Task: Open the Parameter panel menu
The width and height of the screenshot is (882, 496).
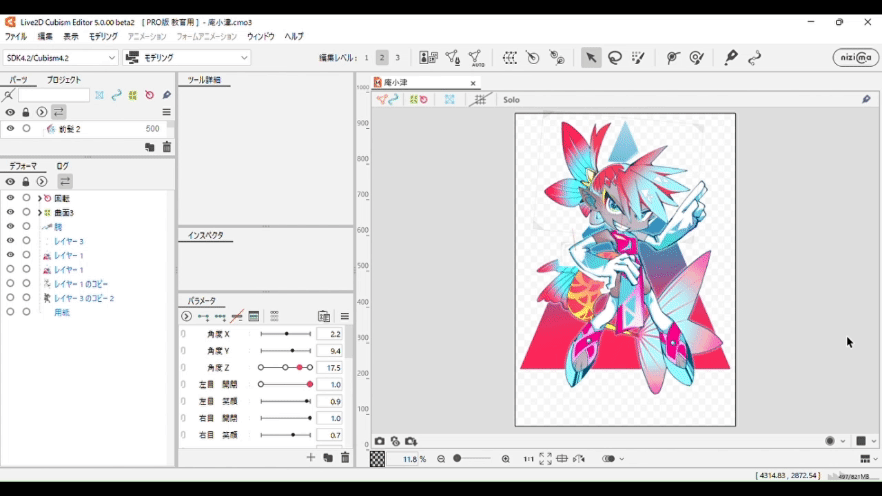Action: pyautogui.click(x=345, y=316)
